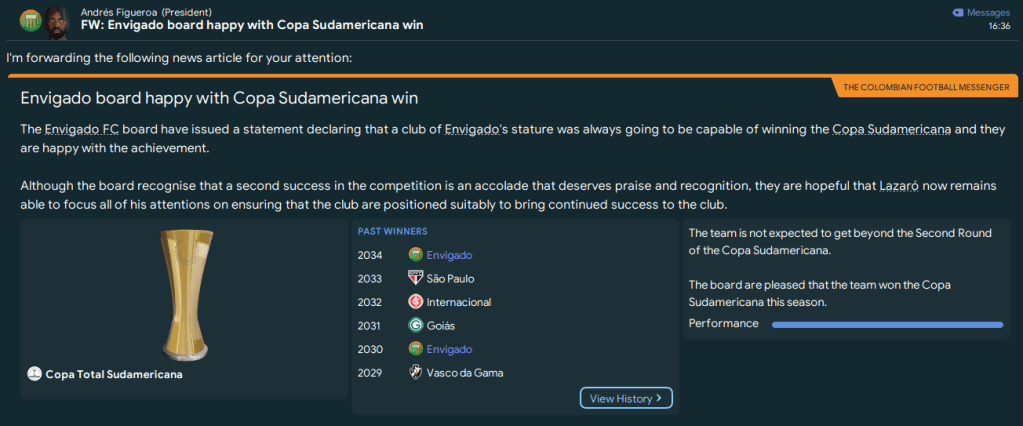Open the 2034 winner Envigado name link
This screenshot has width=1023, height=426.
coord(449,255)
